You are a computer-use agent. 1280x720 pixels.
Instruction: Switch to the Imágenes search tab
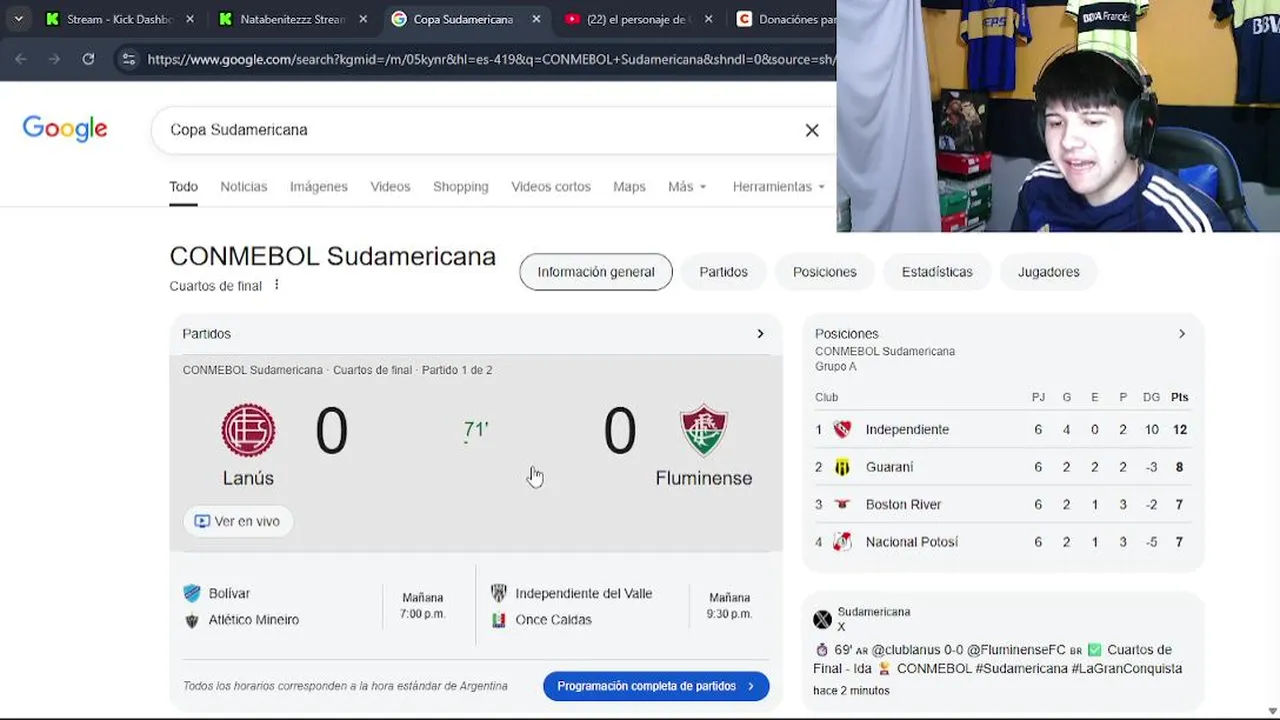click(319, 187)
